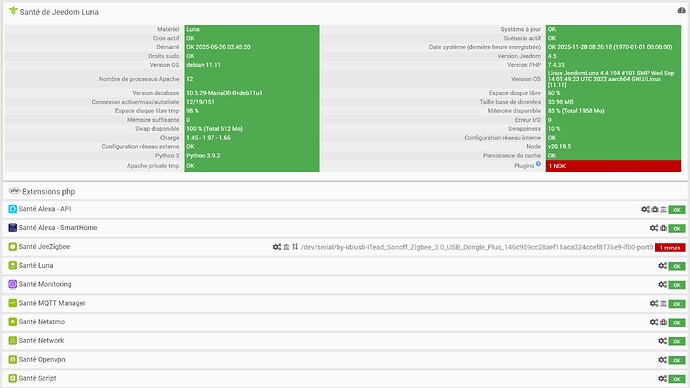The height and width of the screenshot is (388, 690).
Task: Click the Alexa - SmartHome plugin logo
Action: (x=12, y=227)
